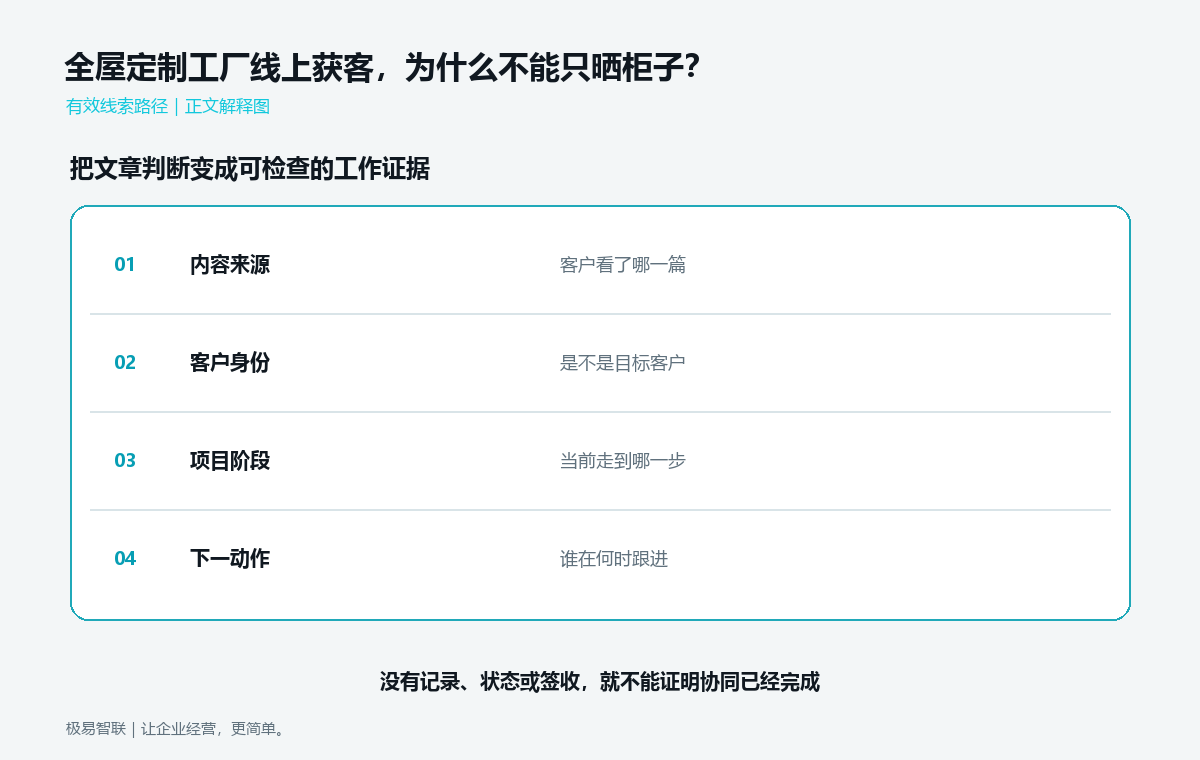Viewport: 1200px width, 760px height.
Task: Select the subtitle 有效线索路径｜正文解释图
Action: pyautogui.click(x=168, y=106)
